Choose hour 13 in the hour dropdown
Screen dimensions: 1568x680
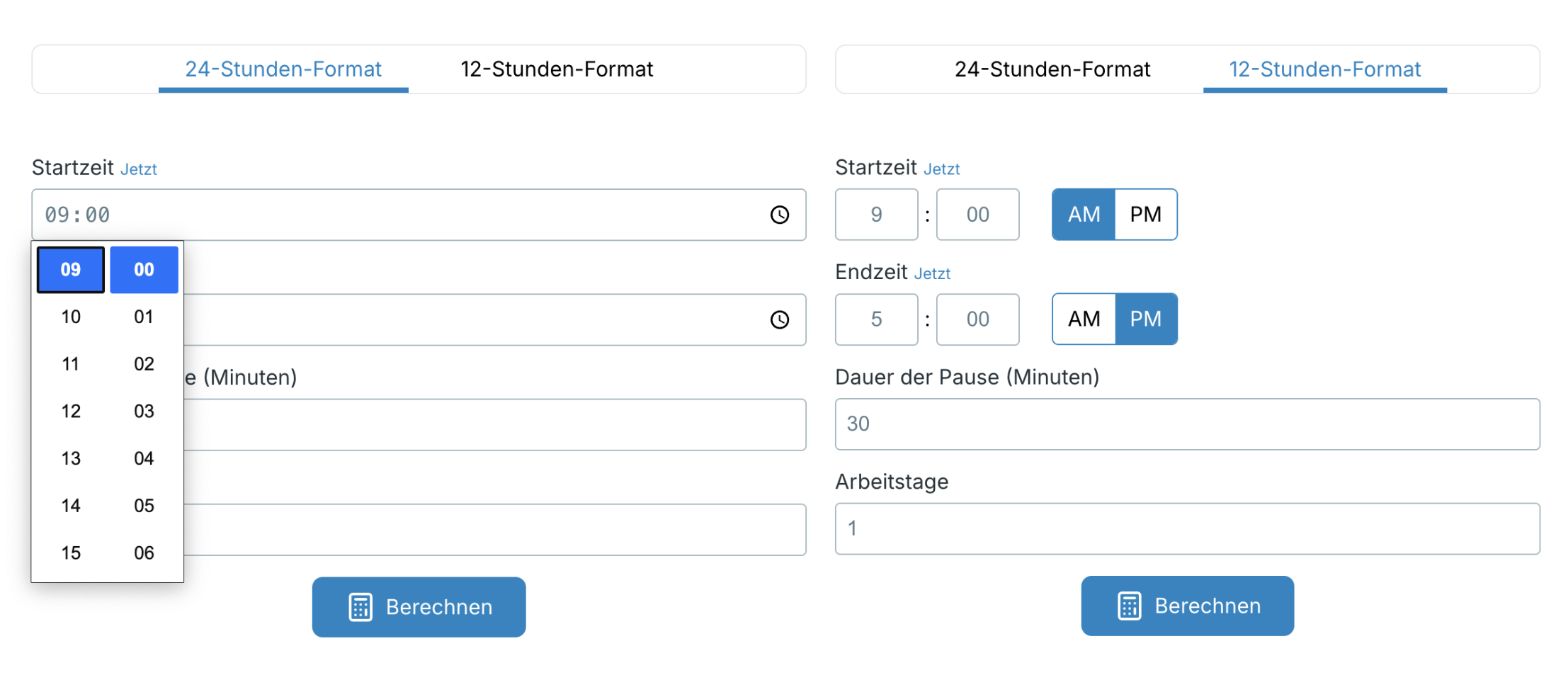(70, 458)
